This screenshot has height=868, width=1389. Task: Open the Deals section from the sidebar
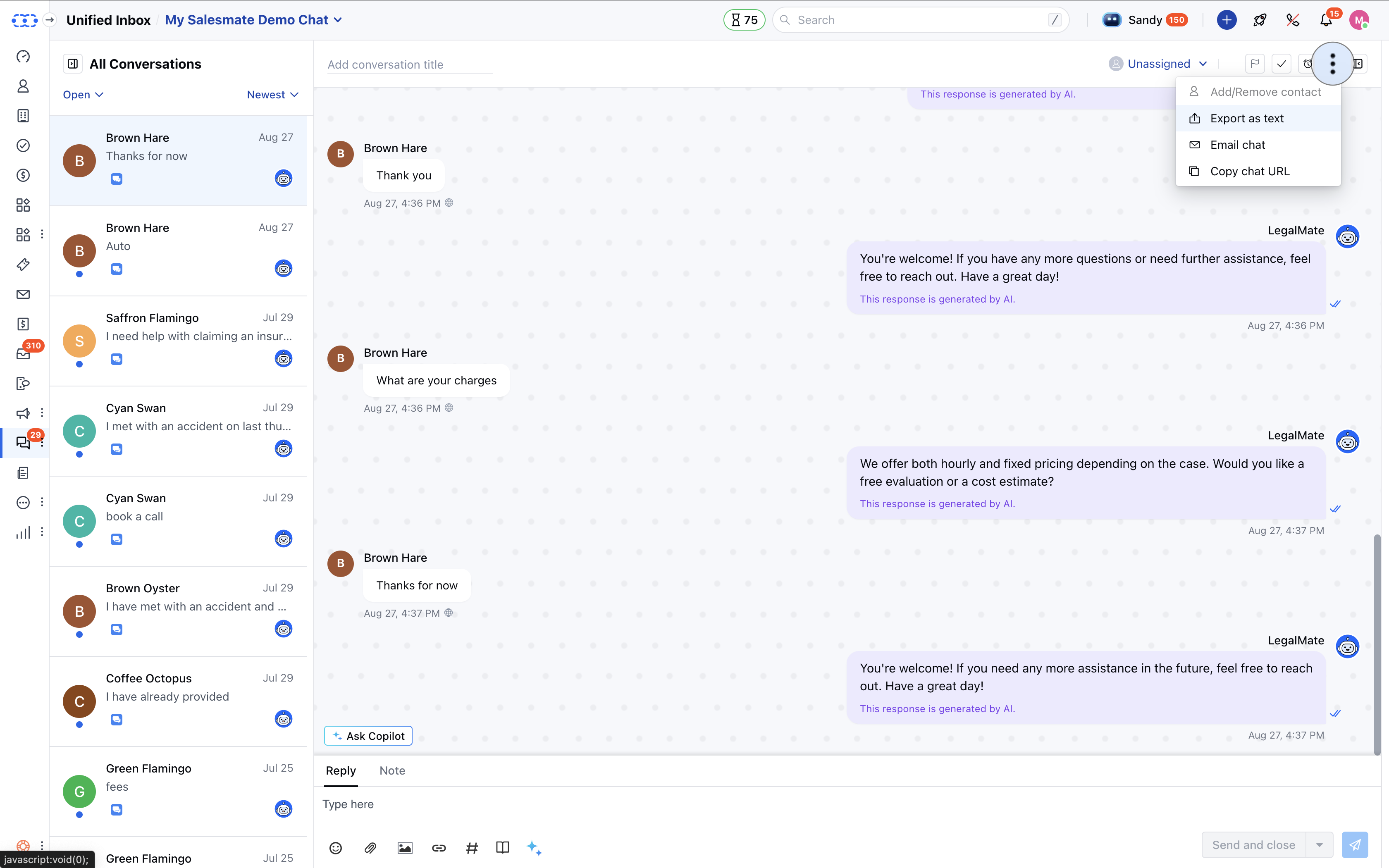coord(23,175)
